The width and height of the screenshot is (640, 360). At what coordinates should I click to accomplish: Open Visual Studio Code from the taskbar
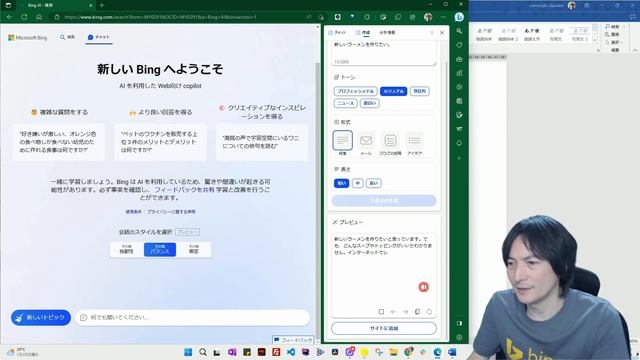coord(291,352)
